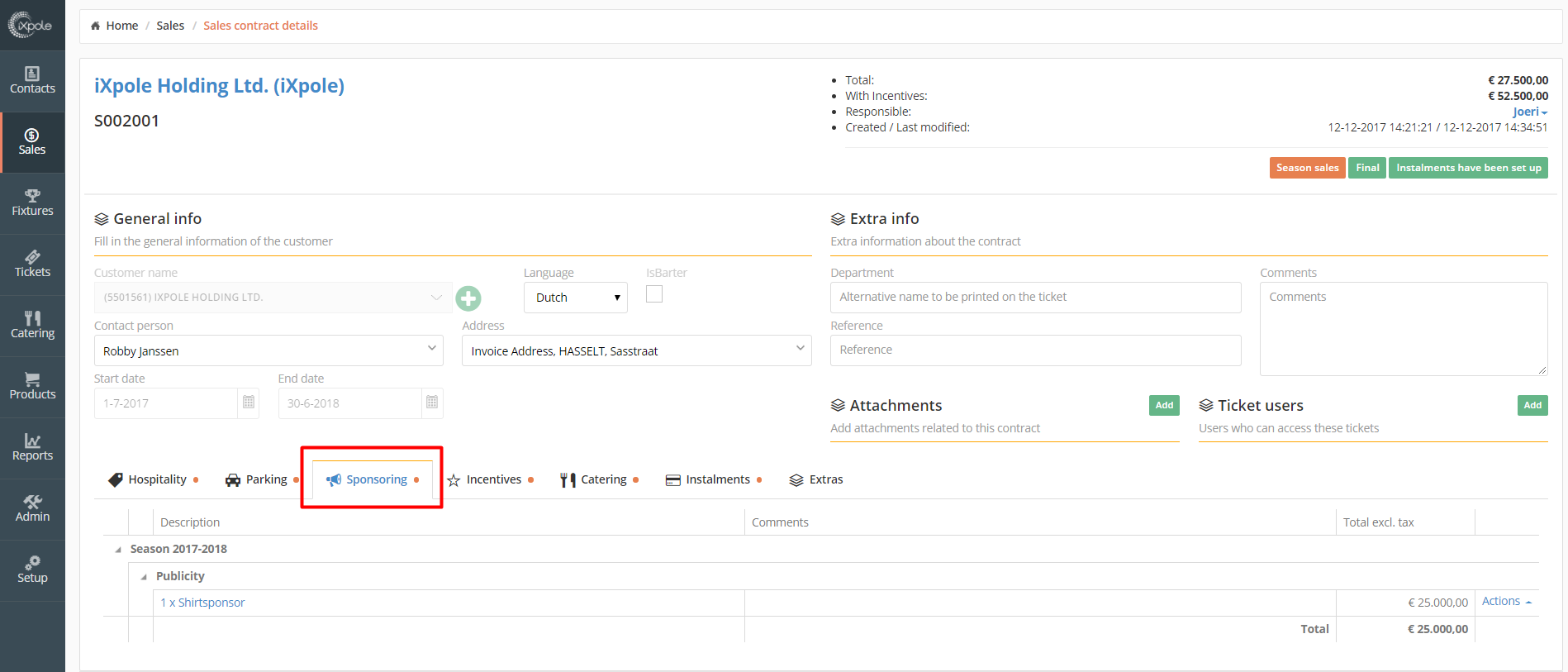Open Tickets from the sidebar

[x=32, y=265]
